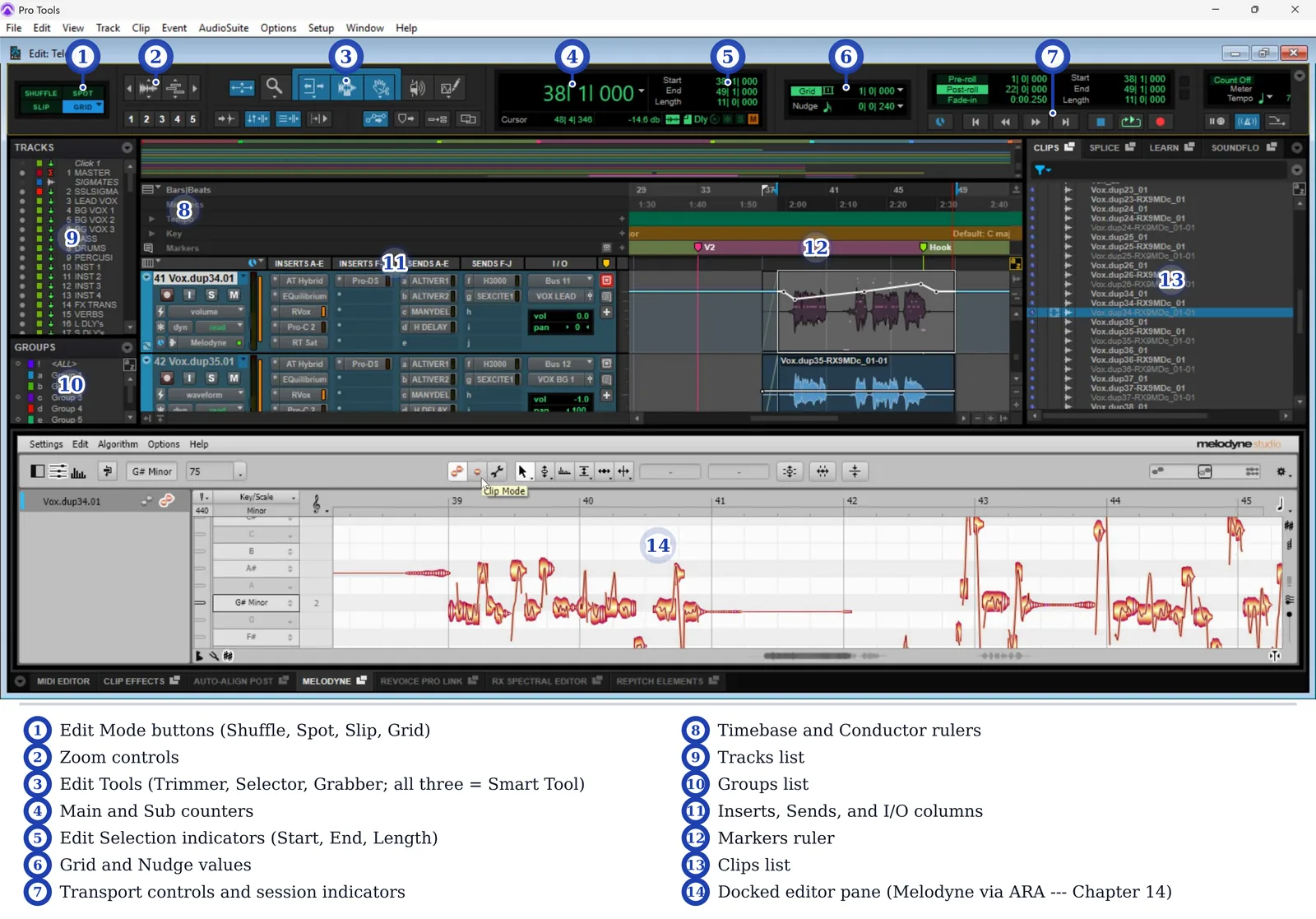
Task: Toggle the Metronome click button
Action: pos(1249,122)
